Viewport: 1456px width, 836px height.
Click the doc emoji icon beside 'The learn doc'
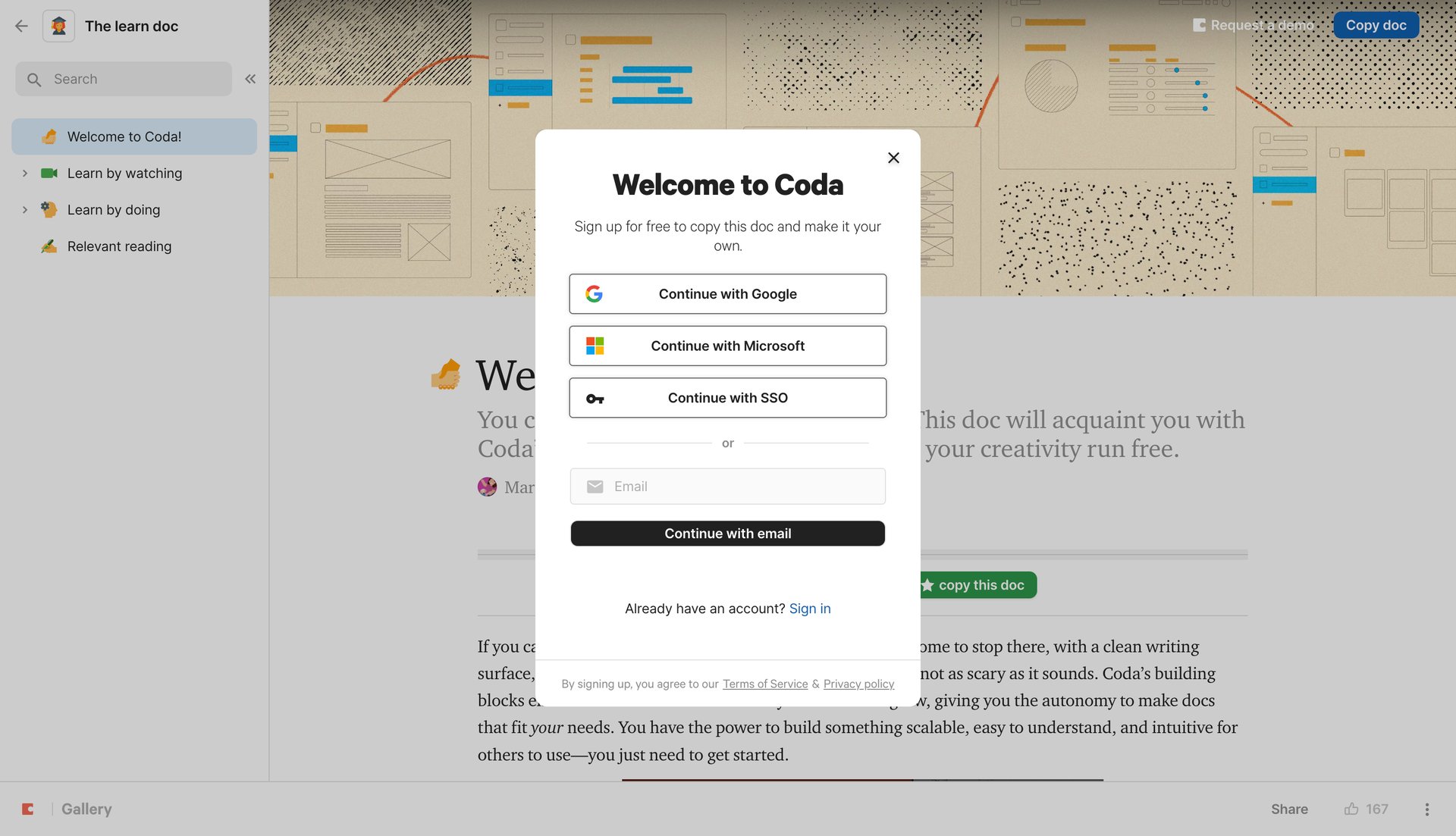(x=58, y=25)
